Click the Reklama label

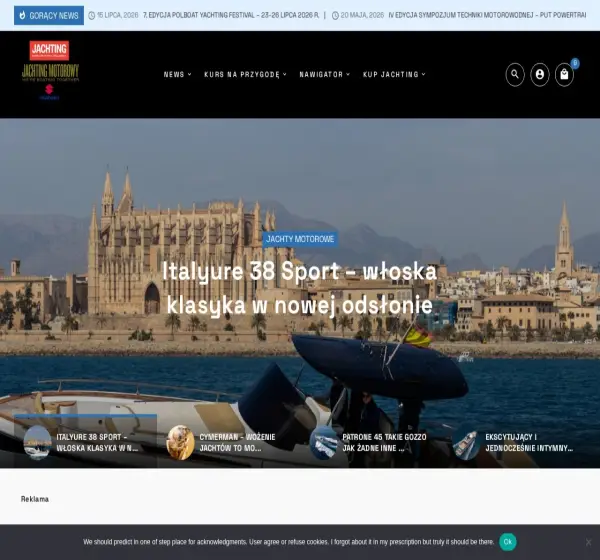click(x=35, y=499)
